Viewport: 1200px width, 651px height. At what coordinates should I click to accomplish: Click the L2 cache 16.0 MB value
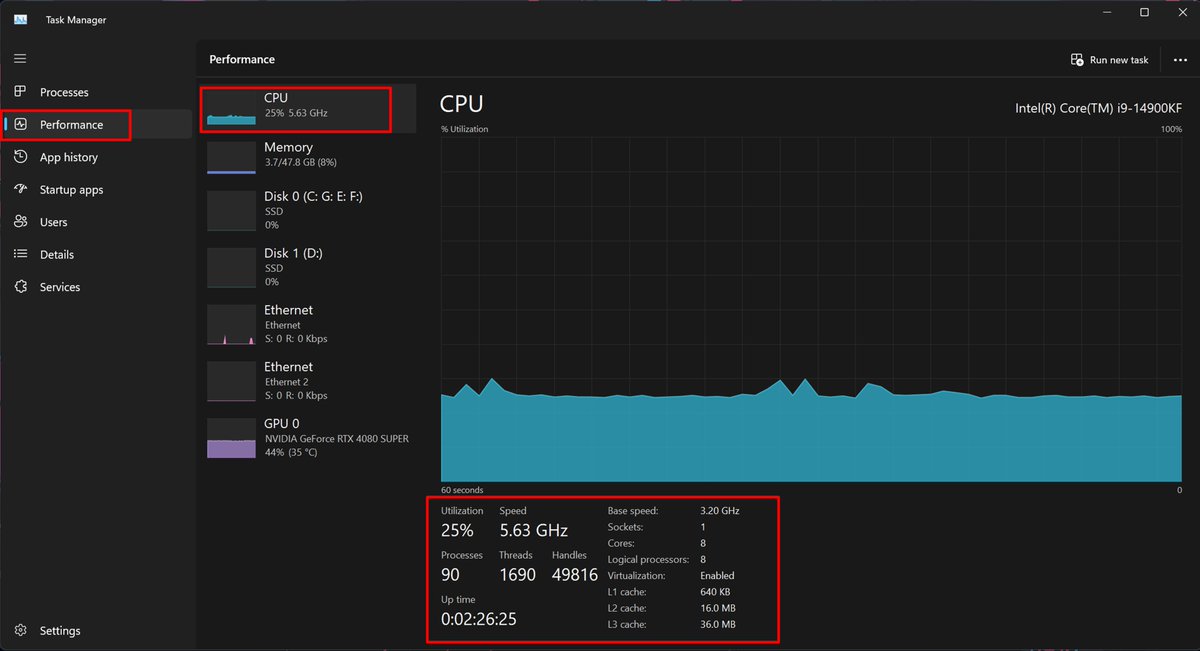(x=718, y=608)
